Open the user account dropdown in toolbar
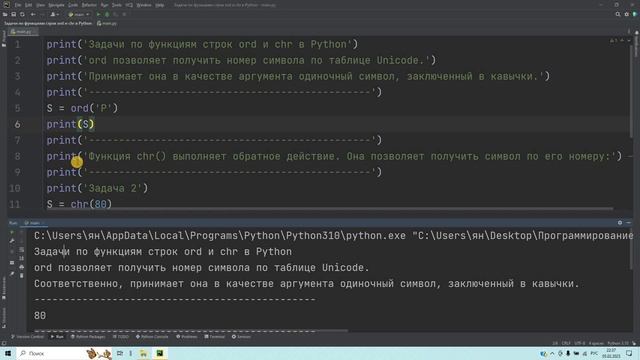The image size is (640, 360). pos(54,14)
